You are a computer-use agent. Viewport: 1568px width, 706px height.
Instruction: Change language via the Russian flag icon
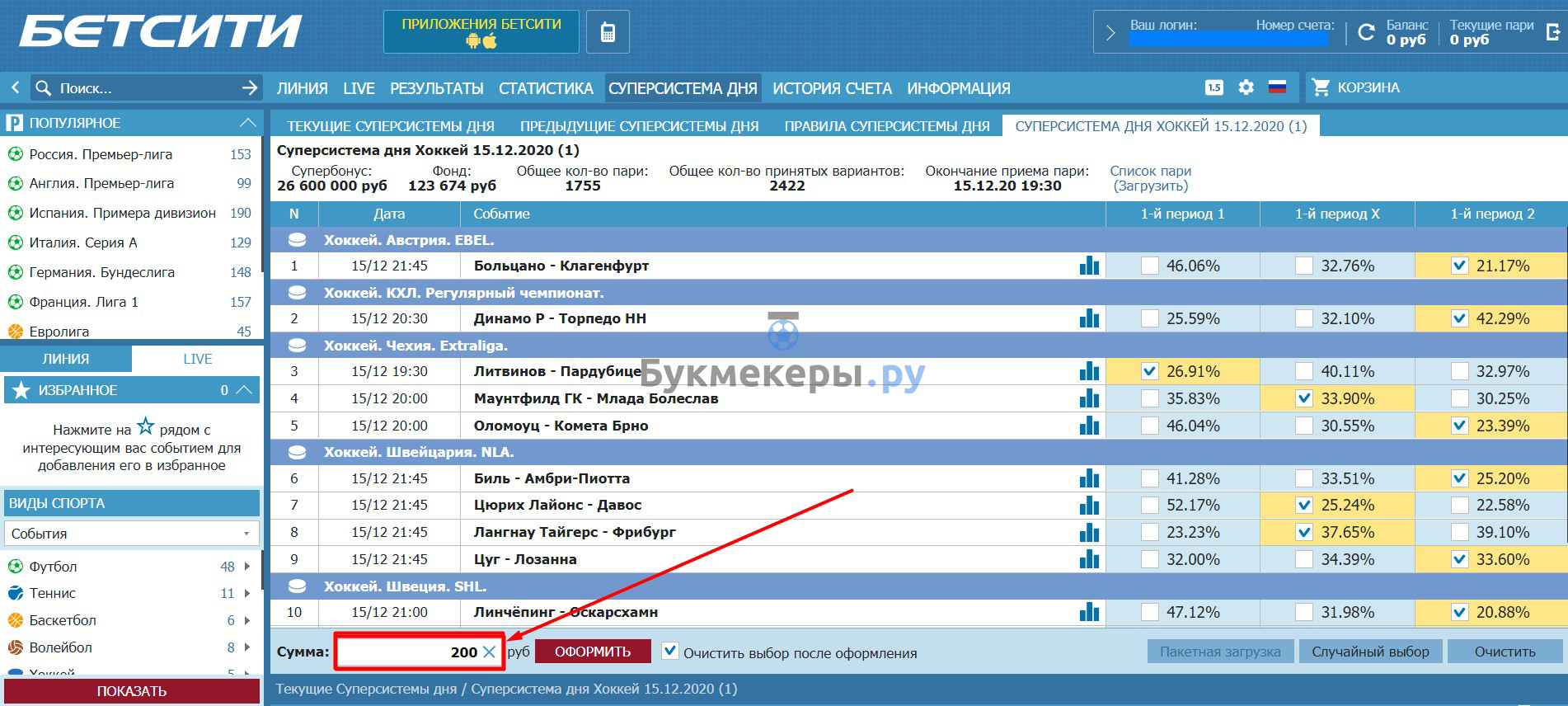point(1277,87)
